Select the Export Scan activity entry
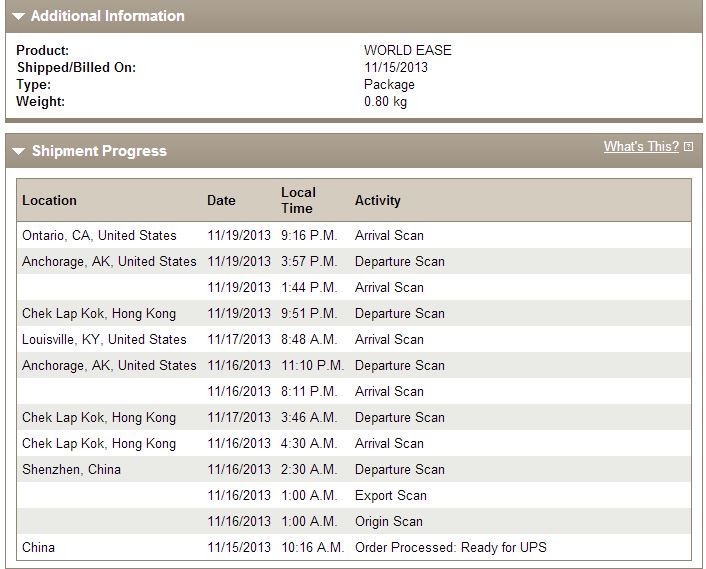 click(390, 496)
